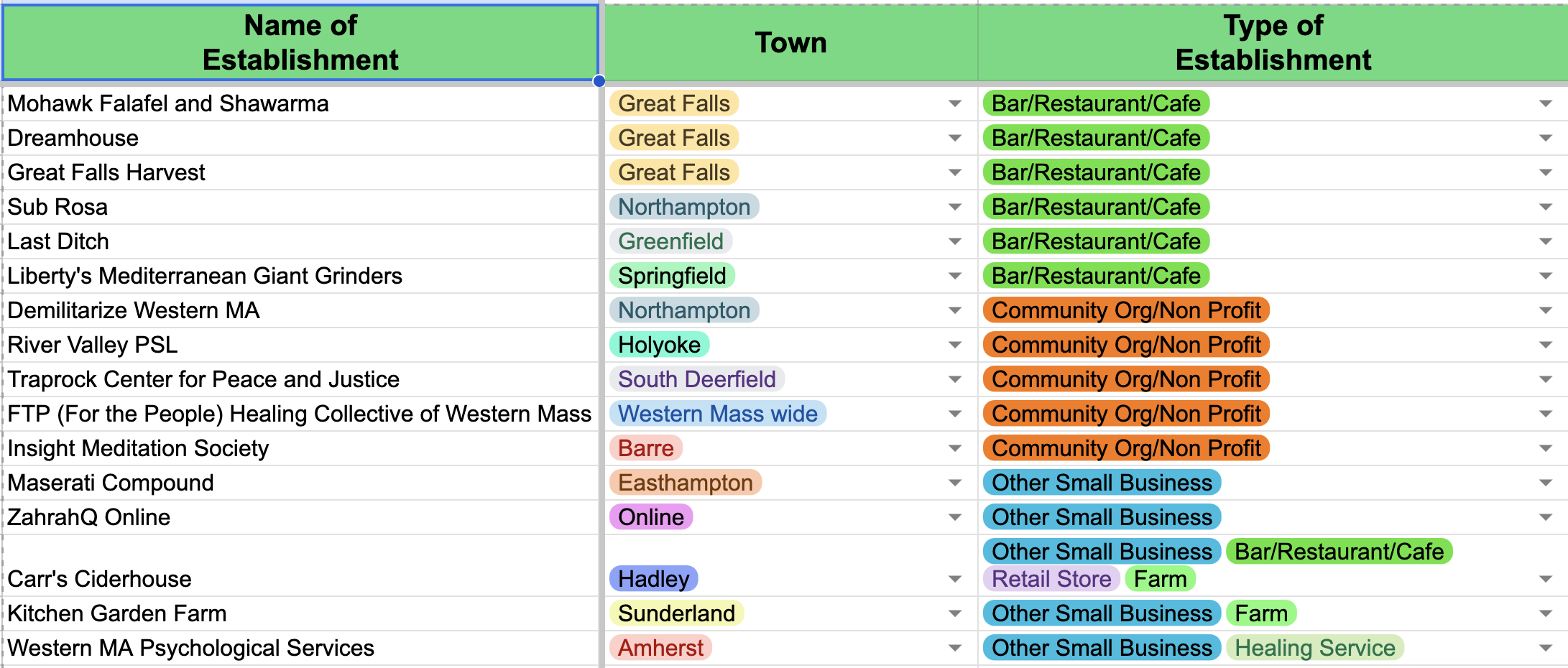Select the Last Ditch cell

300,241
